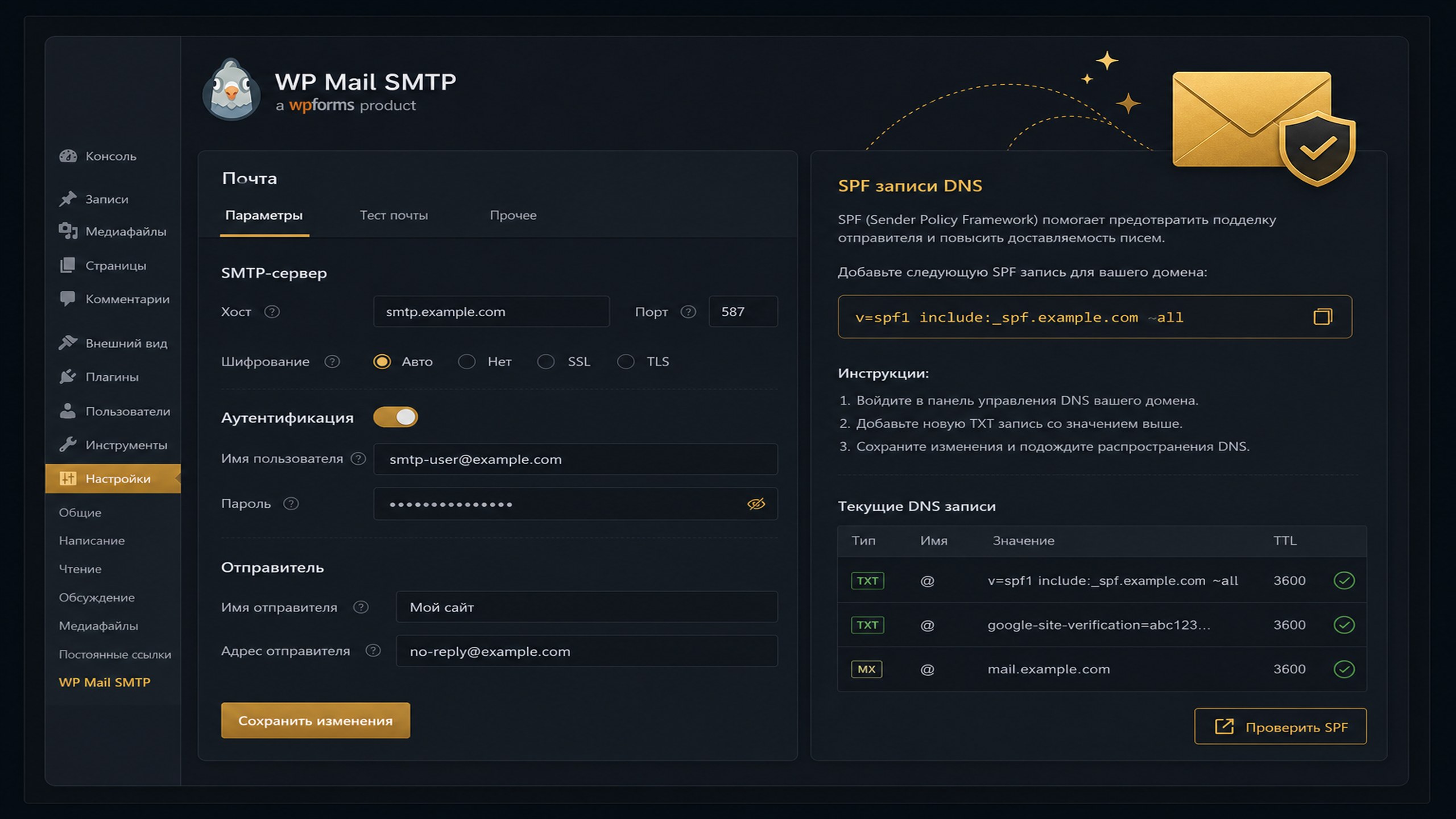This screenshot has height=819, width=1456.
Task: Click the check status icon for the SPF TXT record
Action: pos(1344,581)
